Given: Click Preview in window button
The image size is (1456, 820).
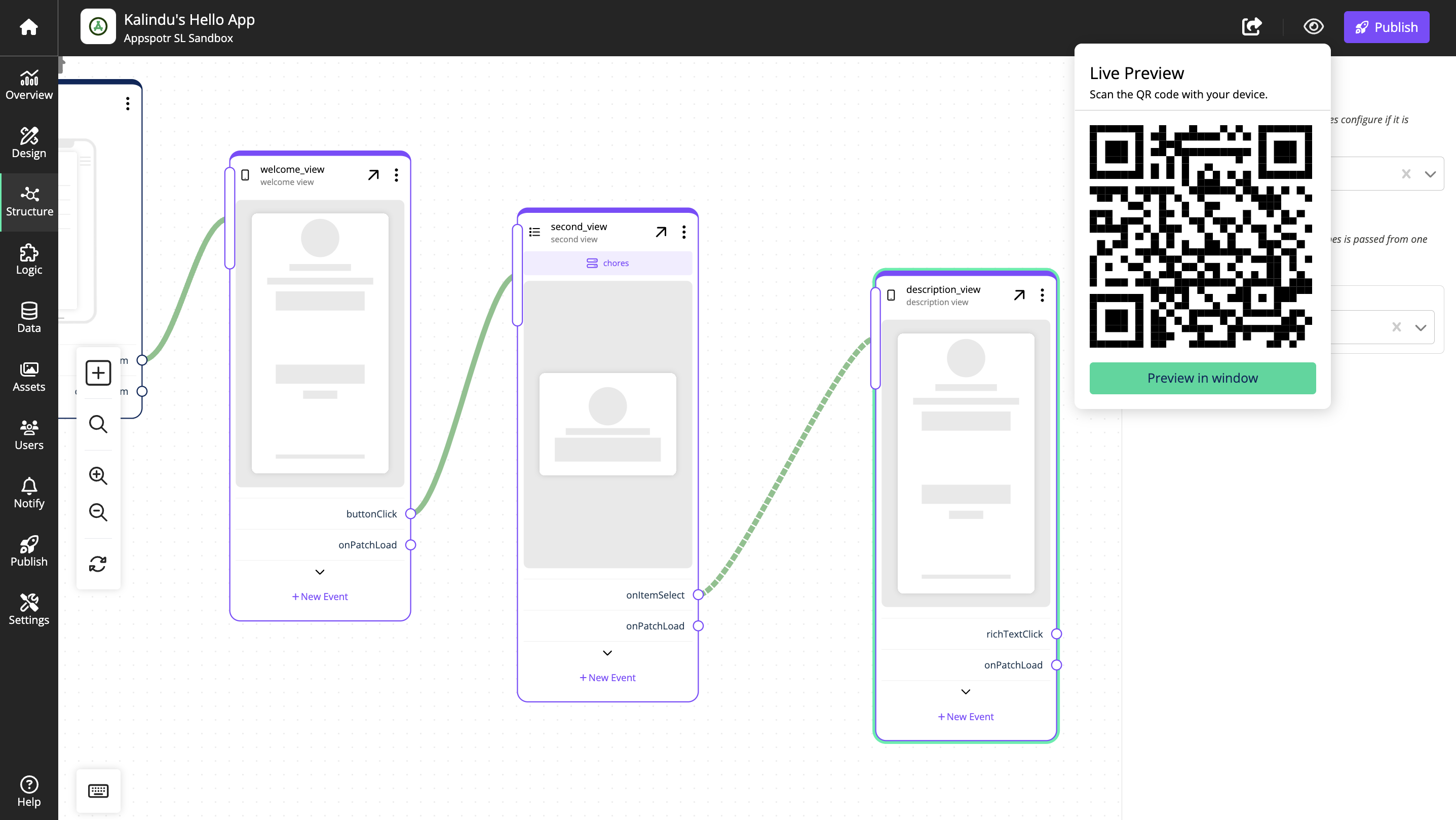Looking at the screenshot, I should pyautogui.click(x=1202, y=377).
